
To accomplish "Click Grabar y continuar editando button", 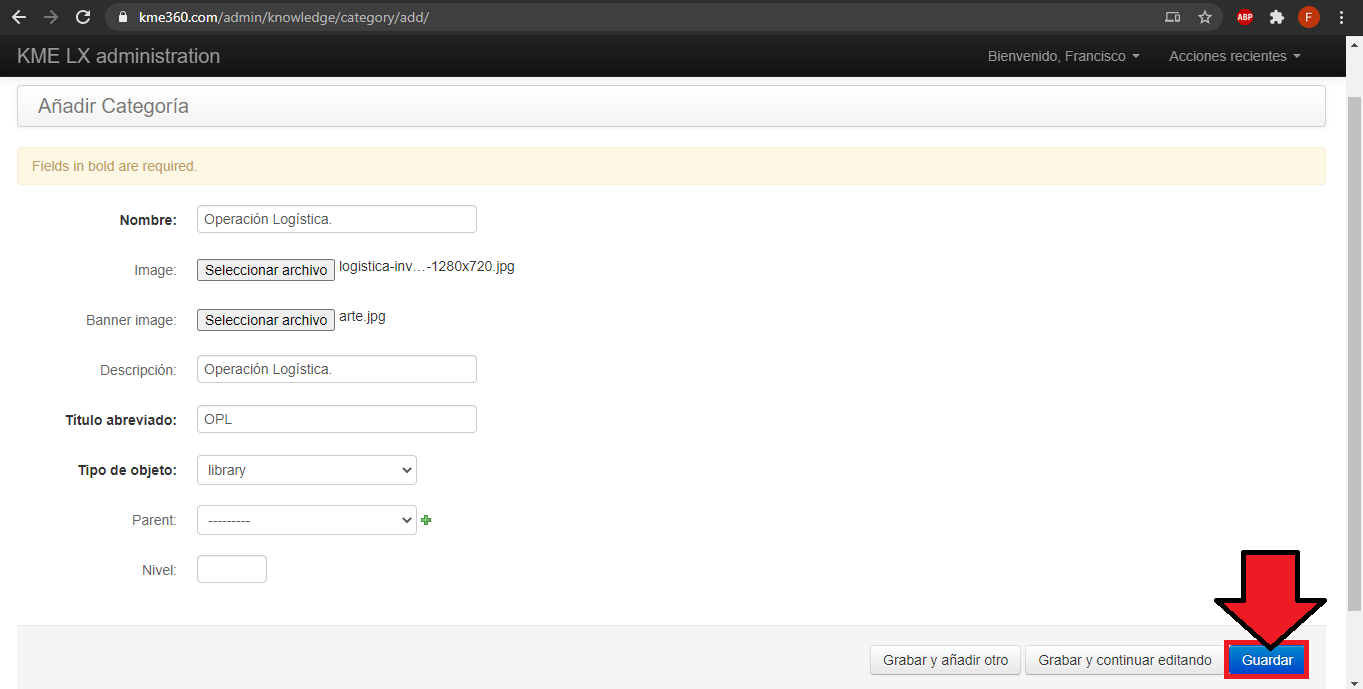I will click(1125, 660).
